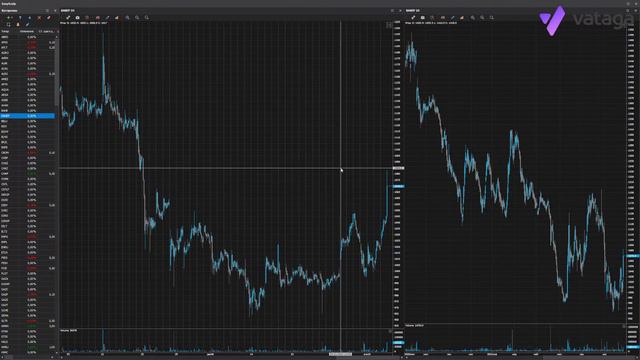This screenshot has width=640, height=360.
Task: Click the blue magnifier icon in the left chart toolbar
Action: click(x=127, y=18)
